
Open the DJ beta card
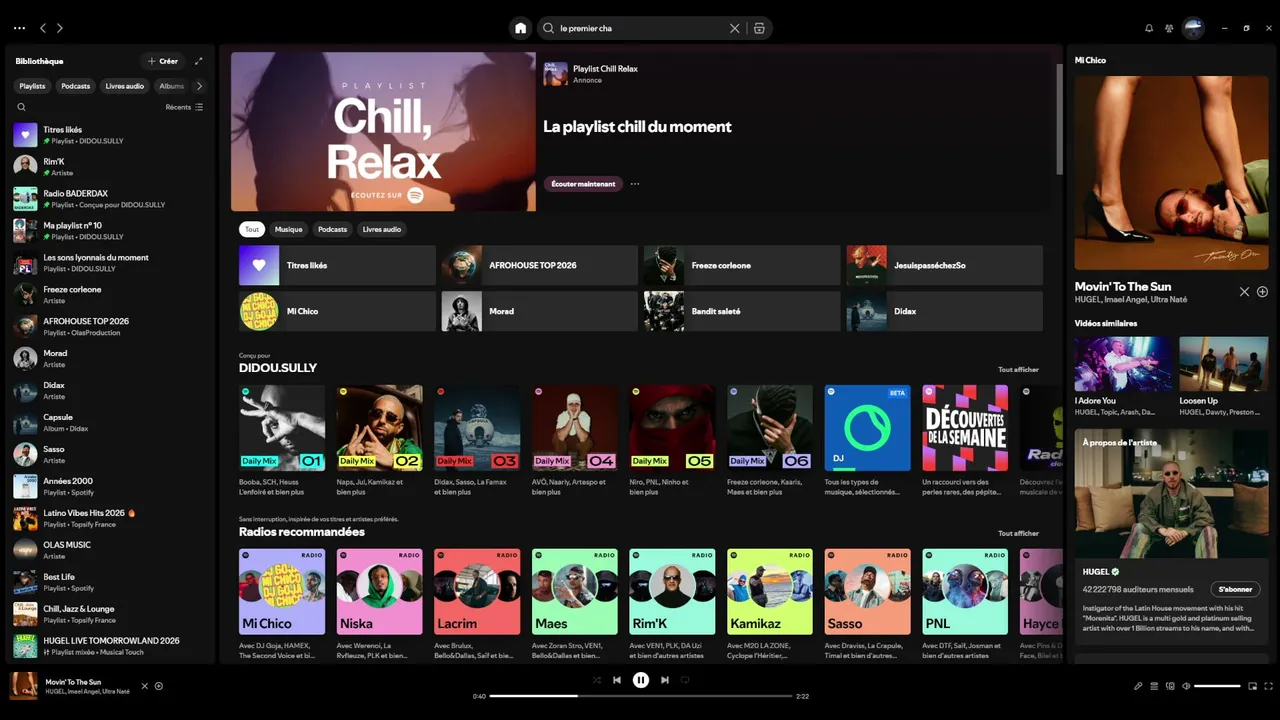tap(867, 428)
